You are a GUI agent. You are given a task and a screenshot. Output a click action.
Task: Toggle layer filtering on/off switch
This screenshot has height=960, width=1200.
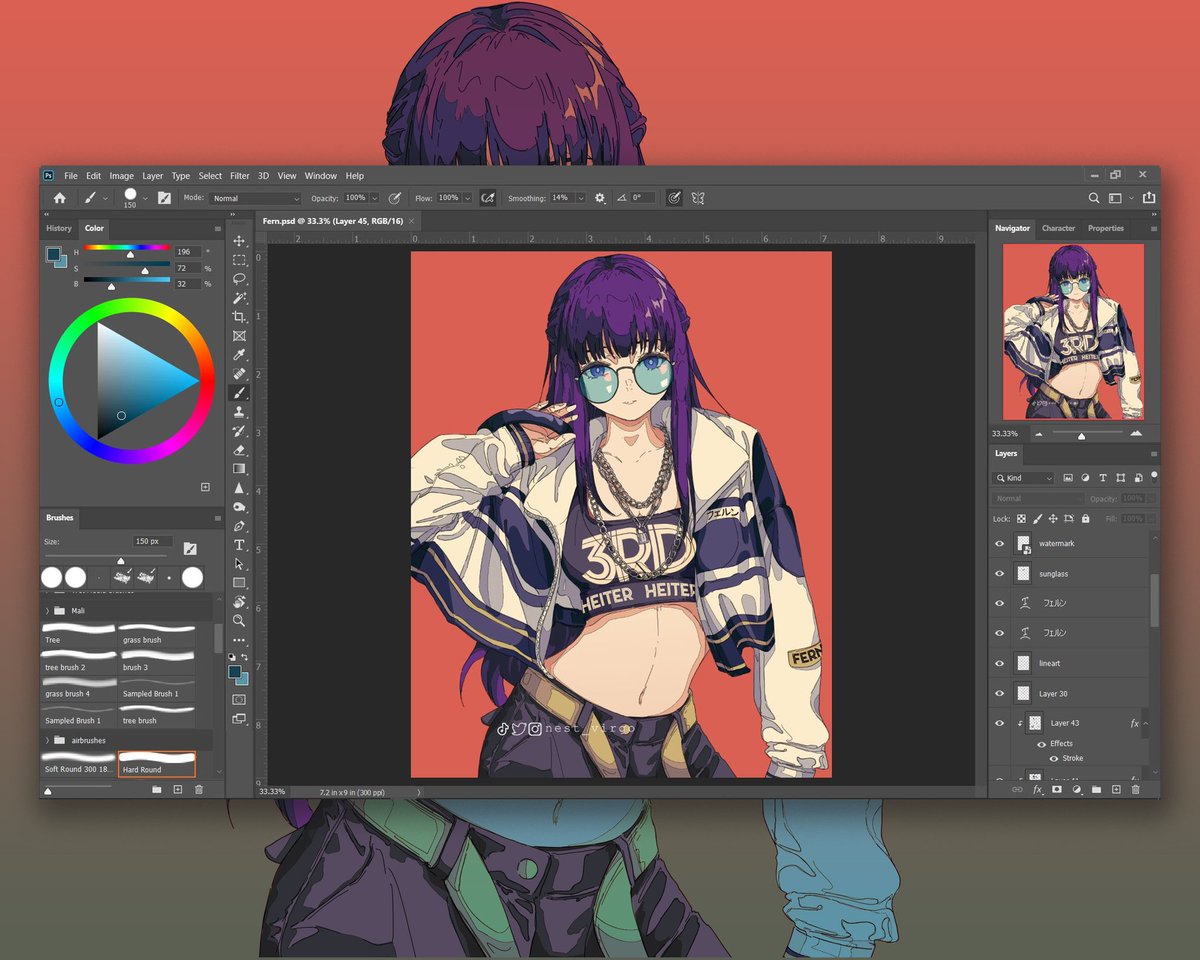pyautogui.click(x=1154, y=476)
